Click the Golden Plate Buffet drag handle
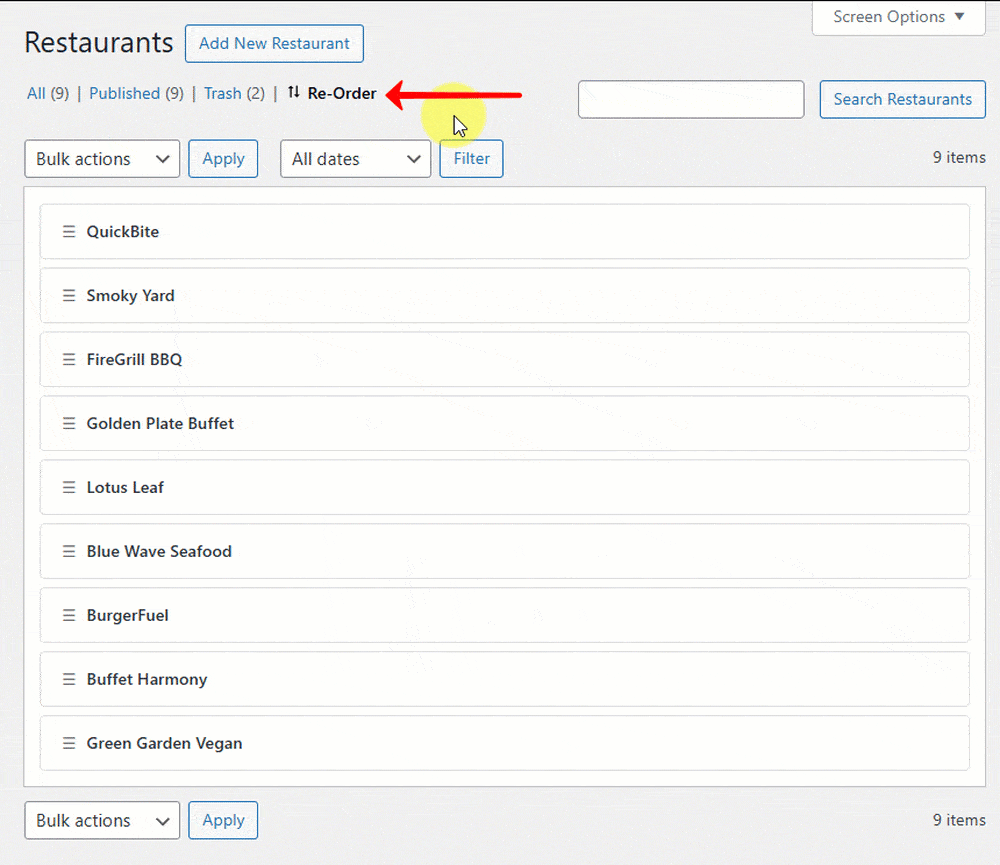The width and height of the screenshot is (1000, 865). (68, 423)
